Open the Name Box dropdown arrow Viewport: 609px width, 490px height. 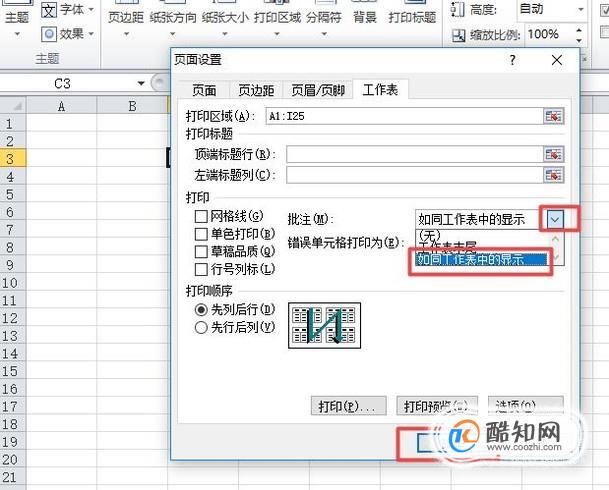pos(141,83)
